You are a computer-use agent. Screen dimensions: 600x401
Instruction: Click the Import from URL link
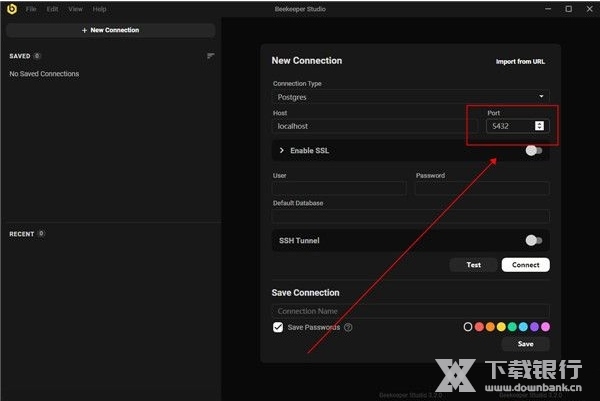click(520, 62)
